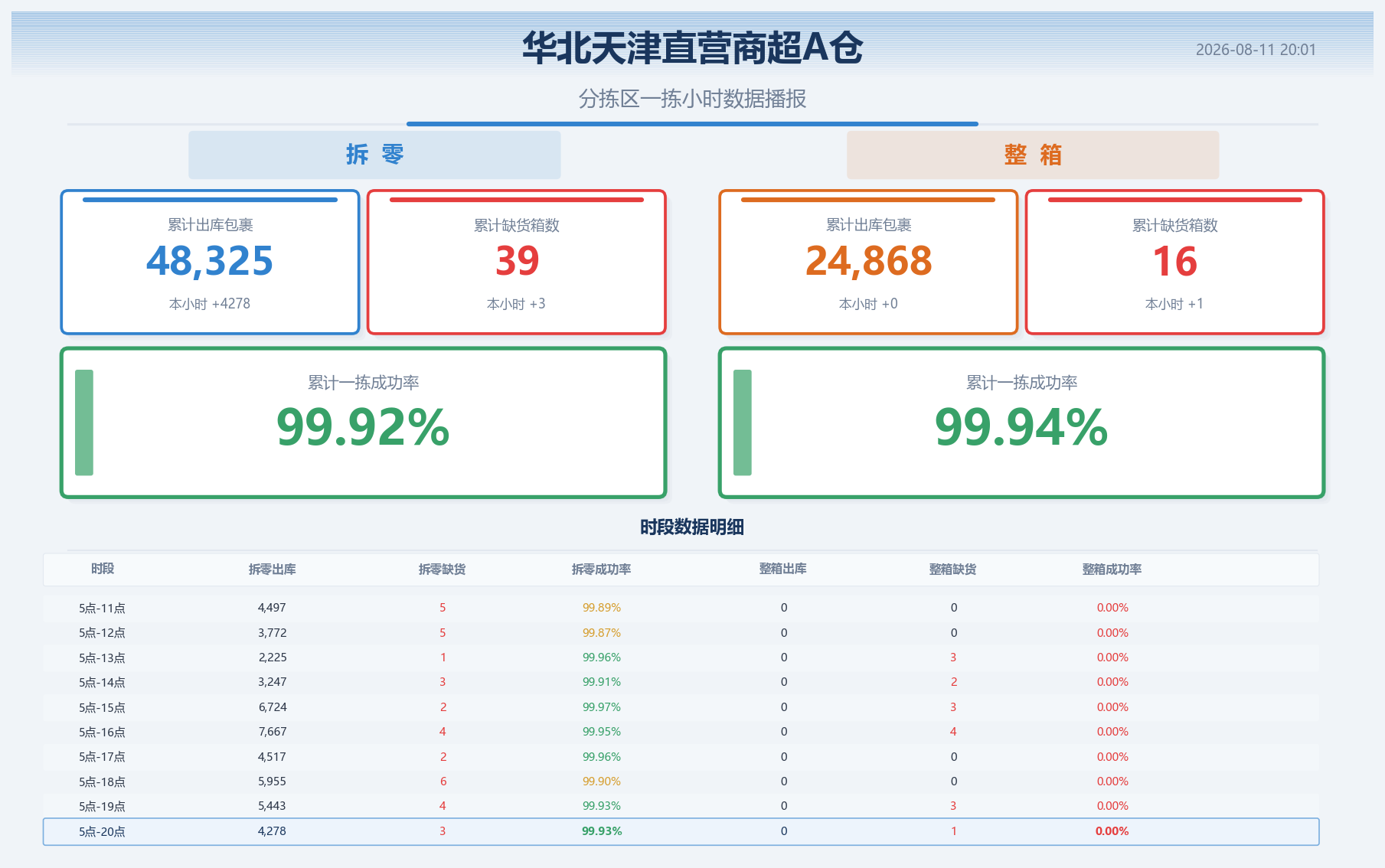Click the 本小时 +1 hourly change text
This screenshot has height=868, width=1385.
pos(1174,304)
